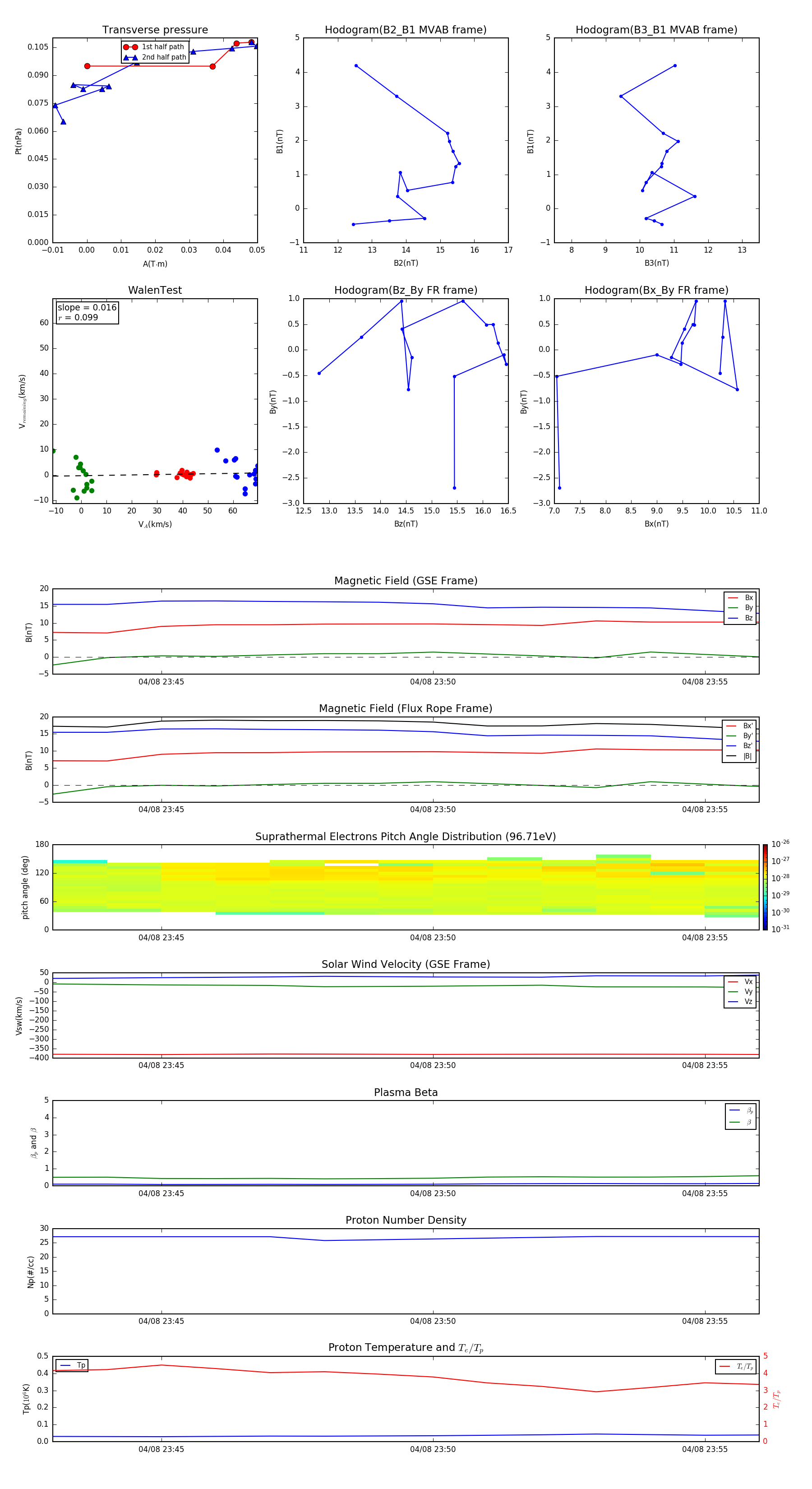Screen dimensions: 812x1489
Task: Click the "Plasma Beta" title
Action: [x=406, y=1093]
